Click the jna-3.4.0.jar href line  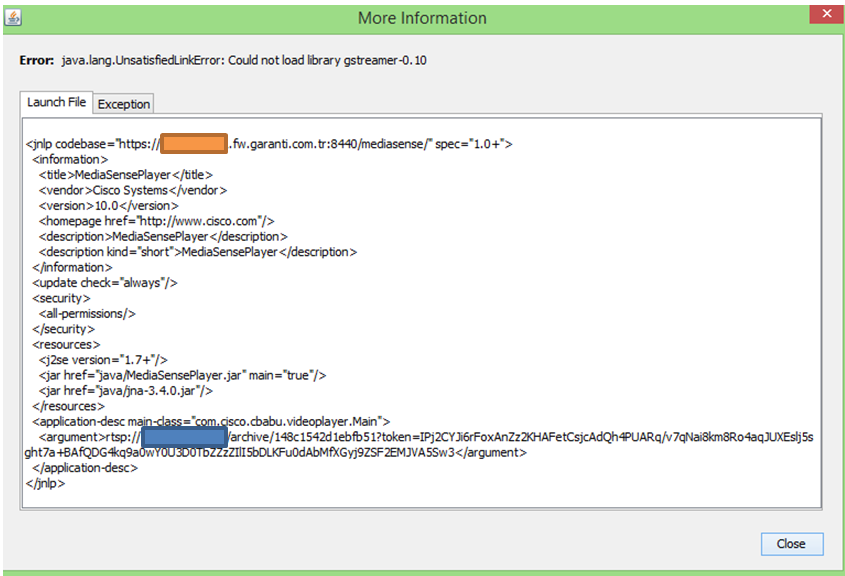(x=126, y=391)
